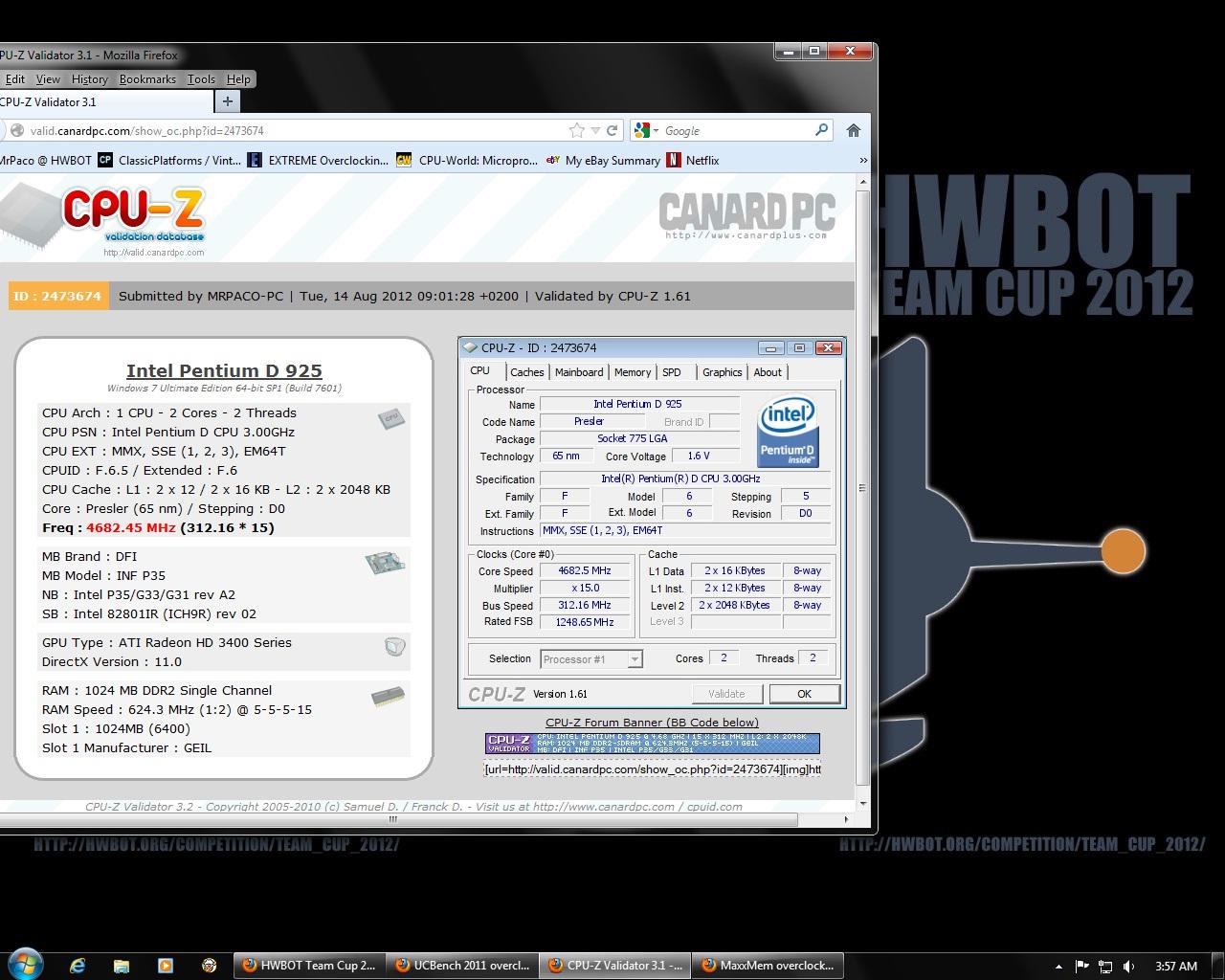The height and width of the screenshot is (980, 1225).
Task: Click the red Freq 4682.45 MHz text
Action: pyautogui.click(x=131, y=527)
